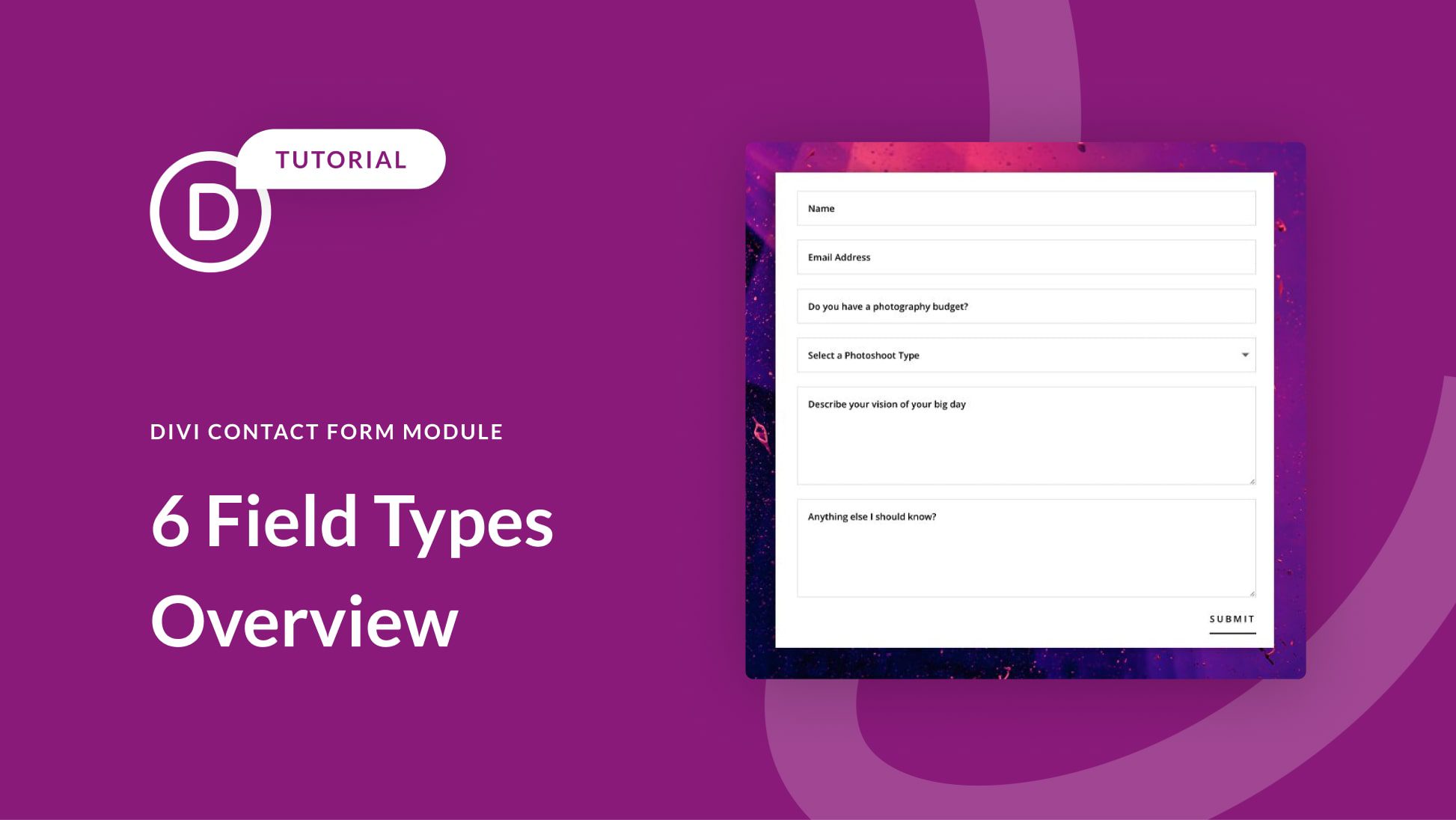Click the 'Describe your vision of your big day' textarea

[1026, 437]
